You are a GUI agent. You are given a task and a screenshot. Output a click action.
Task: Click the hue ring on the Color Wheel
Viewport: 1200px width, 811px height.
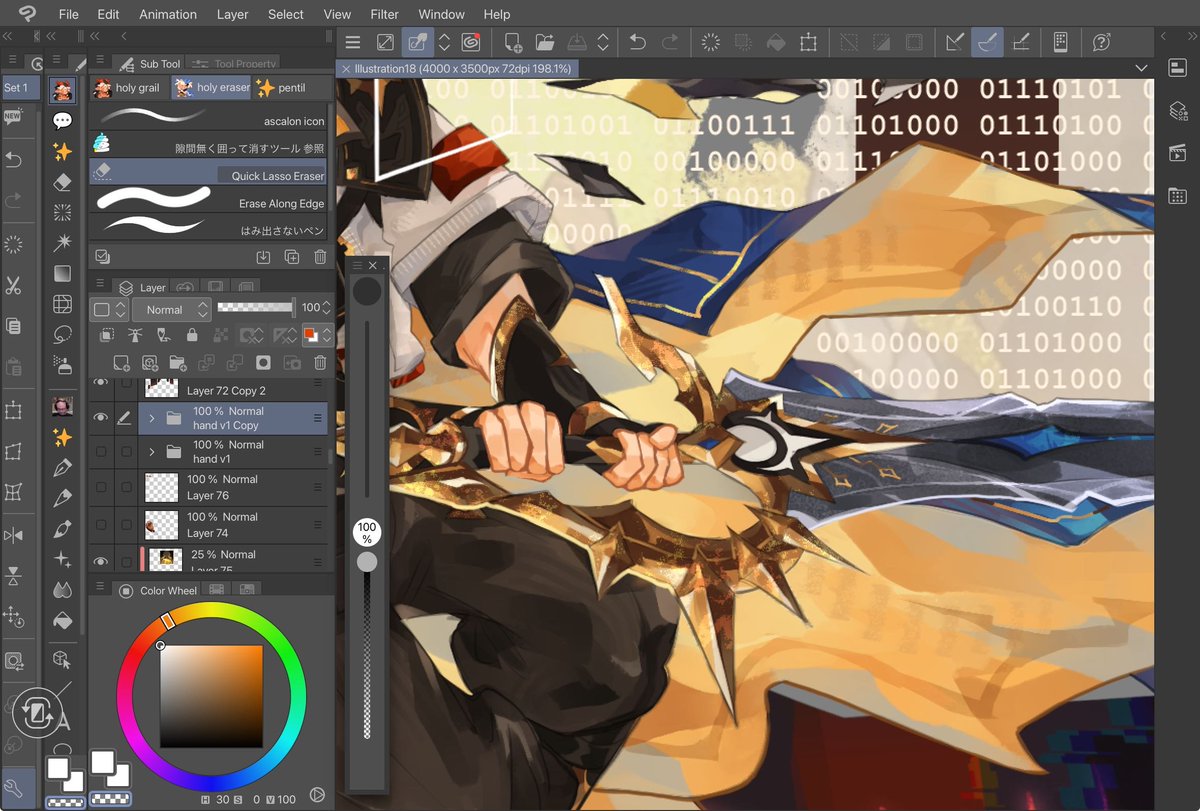click(x=211, y=610)
